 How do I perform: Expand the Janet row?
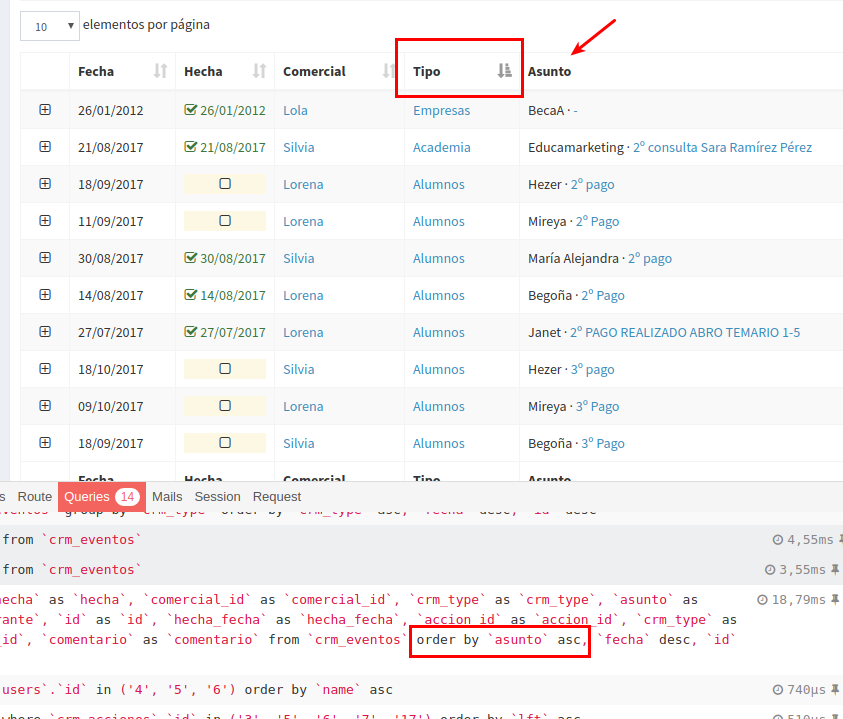(45, 332)
